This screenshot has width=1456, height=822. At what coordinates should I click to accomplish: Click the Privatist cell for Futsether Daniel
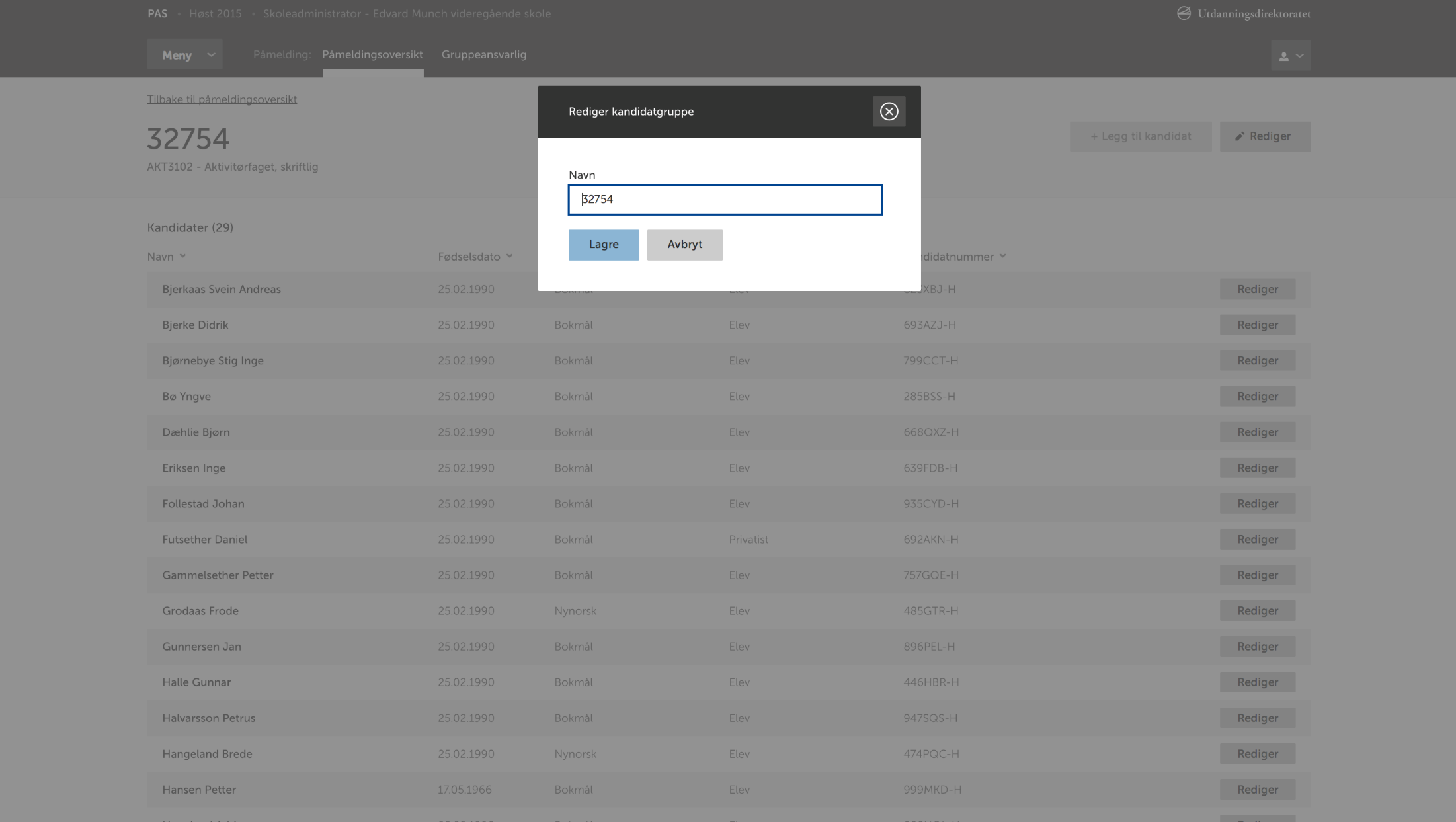pyautogui.click(x=748, y=540)
